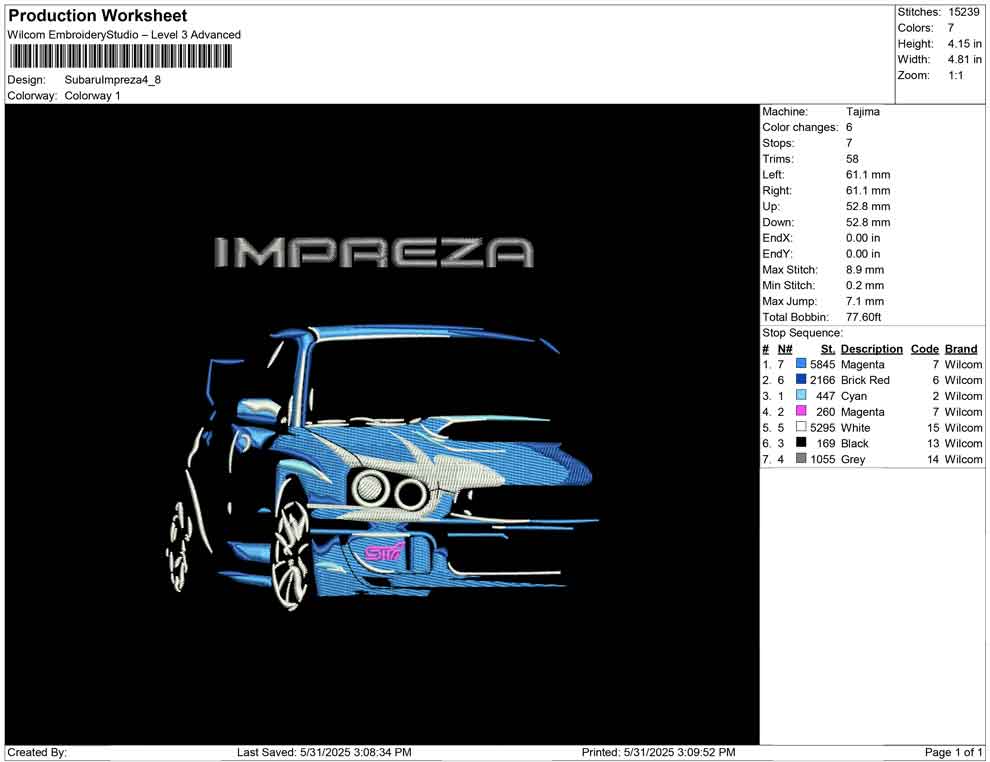Screen dimensions: 990x762
Task: Click the 'Last Saved: 5/31/2025 3:08:34 PM' footer
Action: tap(324, 752)
